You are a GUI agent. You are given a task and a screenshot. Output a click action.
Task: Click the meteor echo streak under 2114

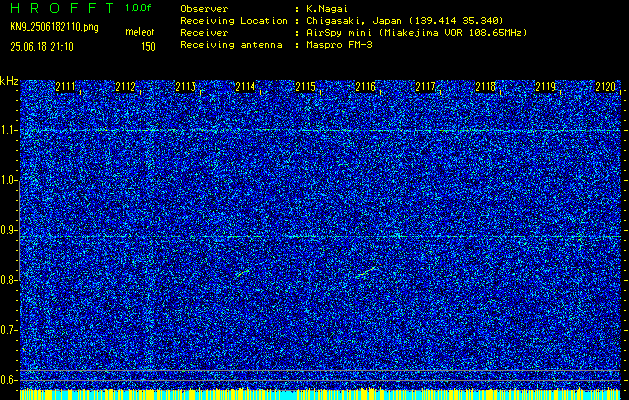243,274
